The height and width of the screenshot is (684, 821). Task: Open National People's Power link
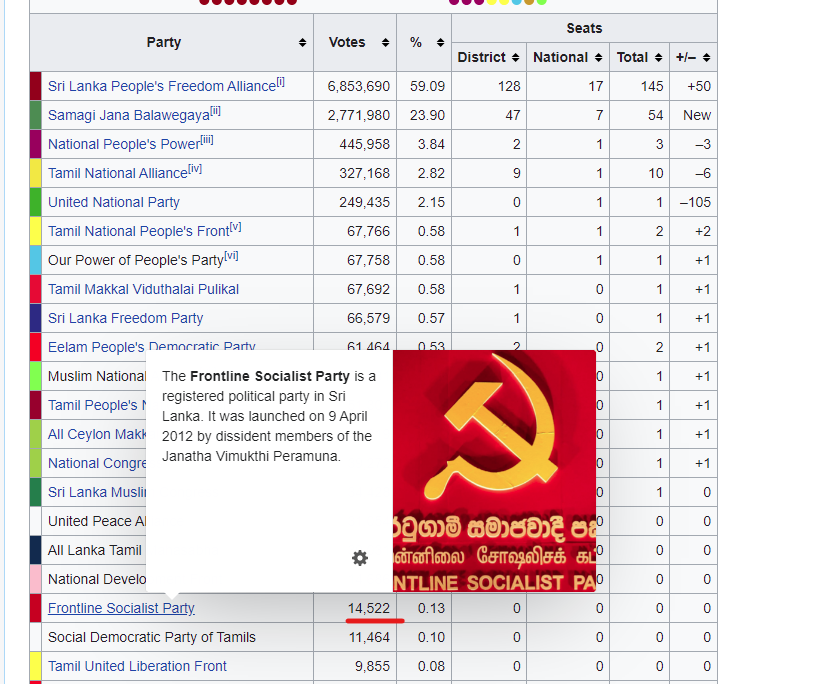(124, 144)
